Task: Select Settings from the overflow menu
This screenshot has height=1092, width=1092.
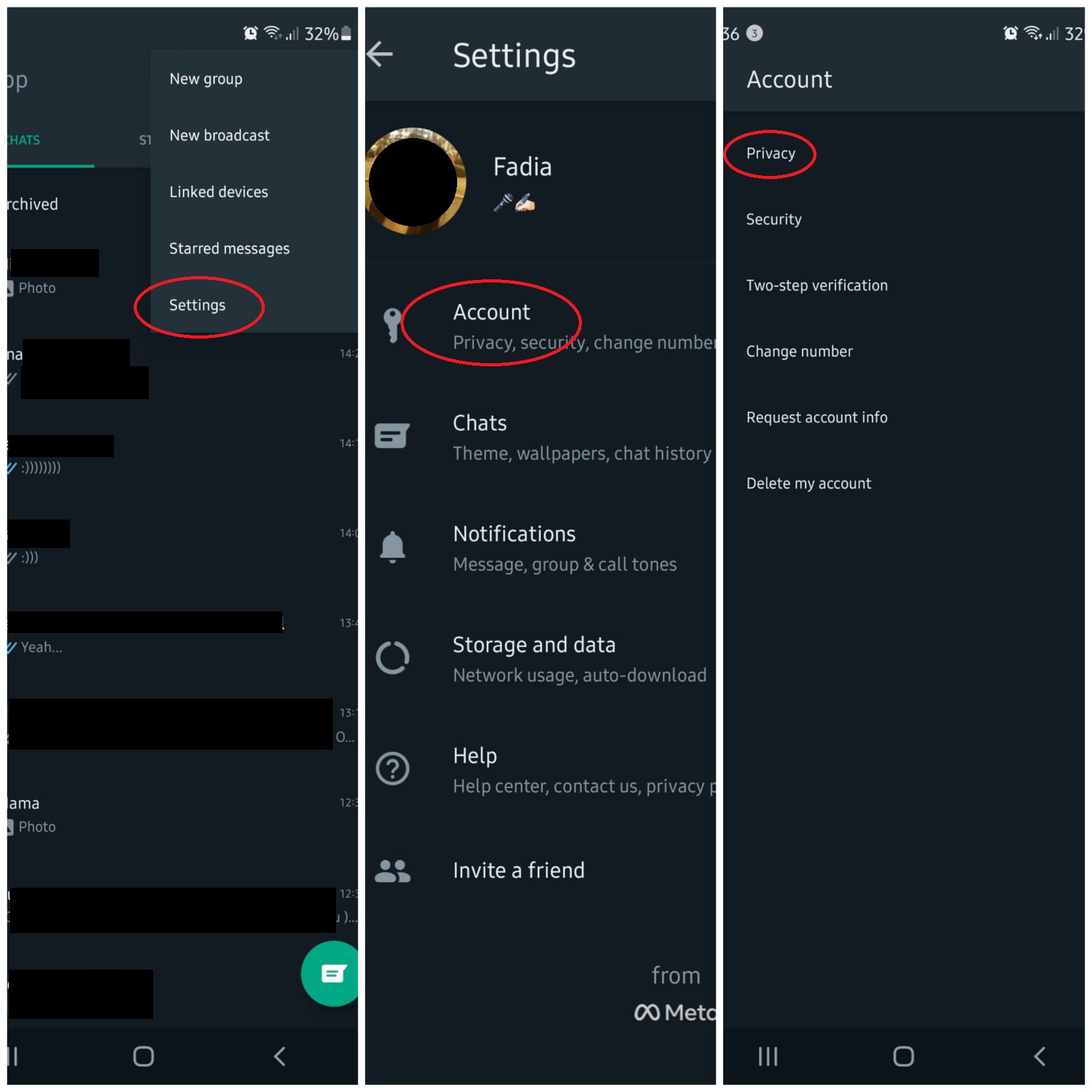Action: pos(197,305)
